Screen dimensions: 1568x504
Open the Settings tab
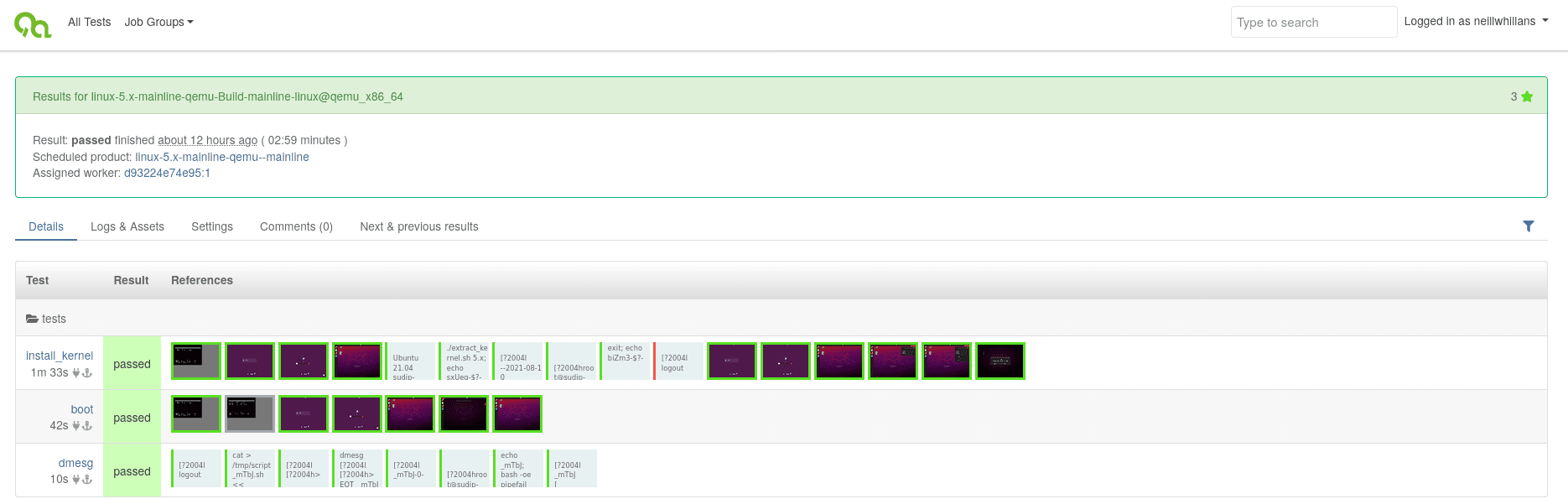coord(212,226)
